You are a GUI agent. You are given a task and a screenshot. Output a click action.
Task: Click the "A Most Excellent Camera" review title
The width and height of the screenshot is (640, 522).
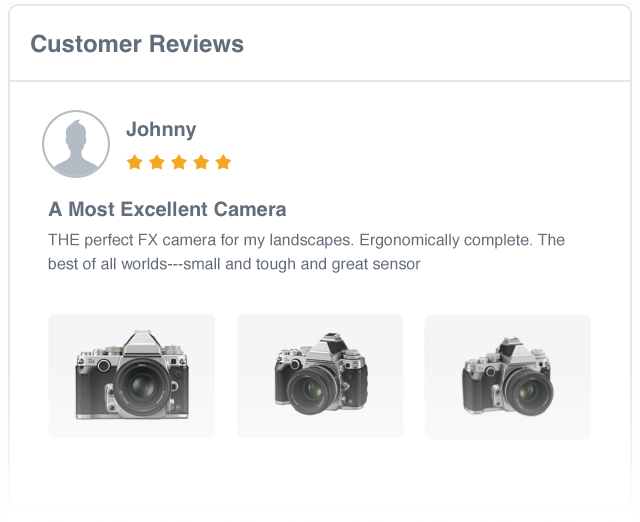click(167, 210)
